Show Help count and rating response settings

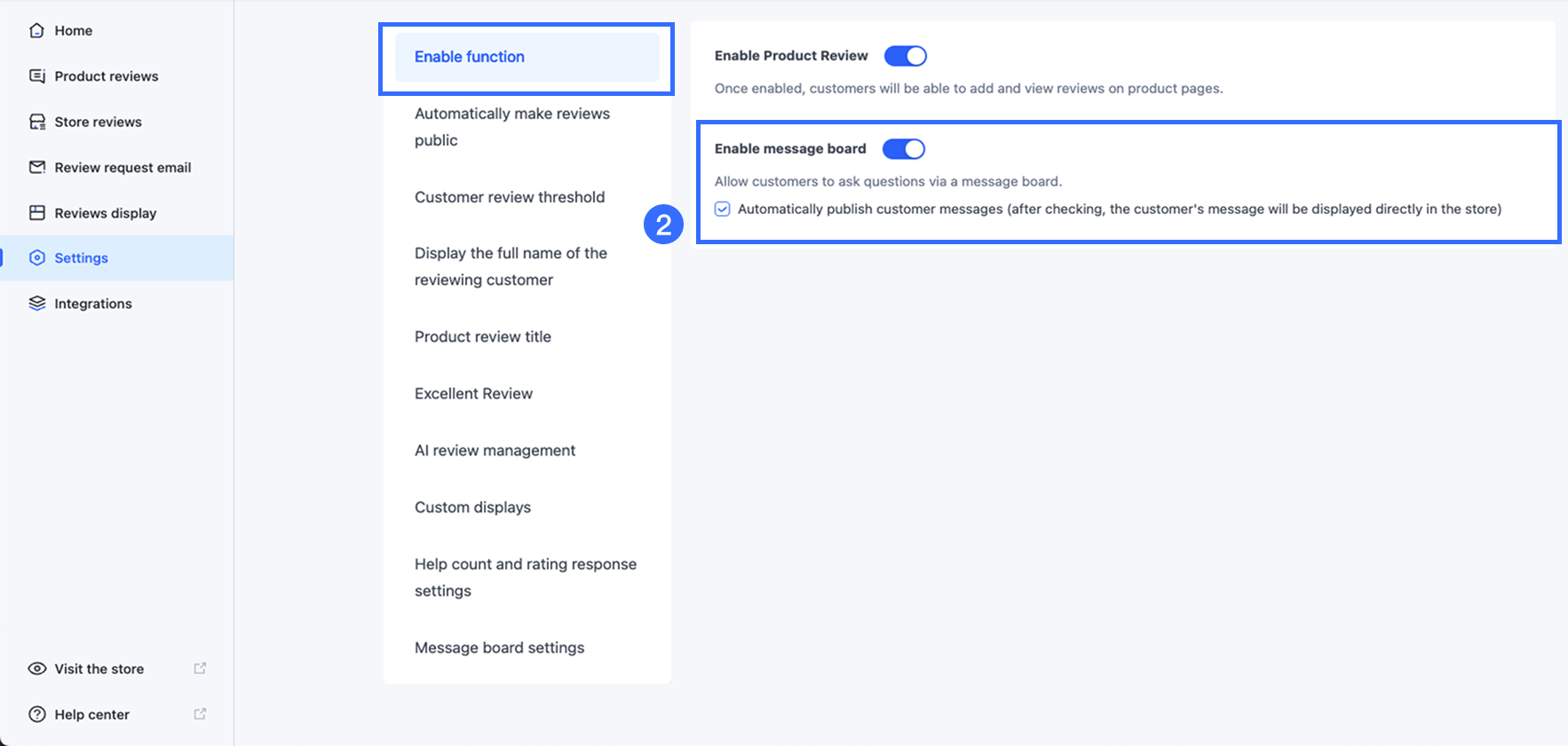click(x=525, y=577)
